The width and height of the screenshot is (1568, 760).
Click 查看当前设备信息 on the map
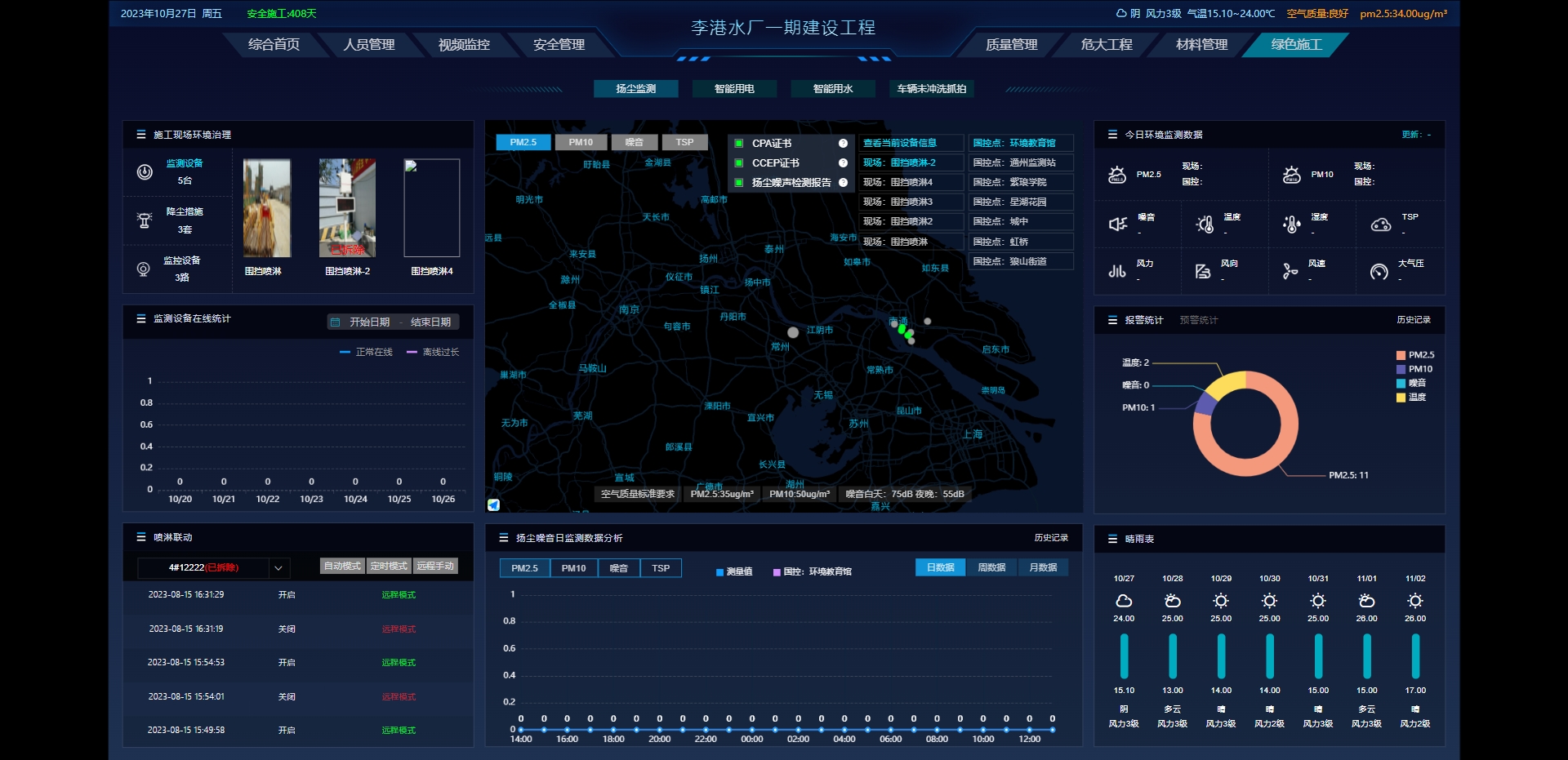click(911, 143)
